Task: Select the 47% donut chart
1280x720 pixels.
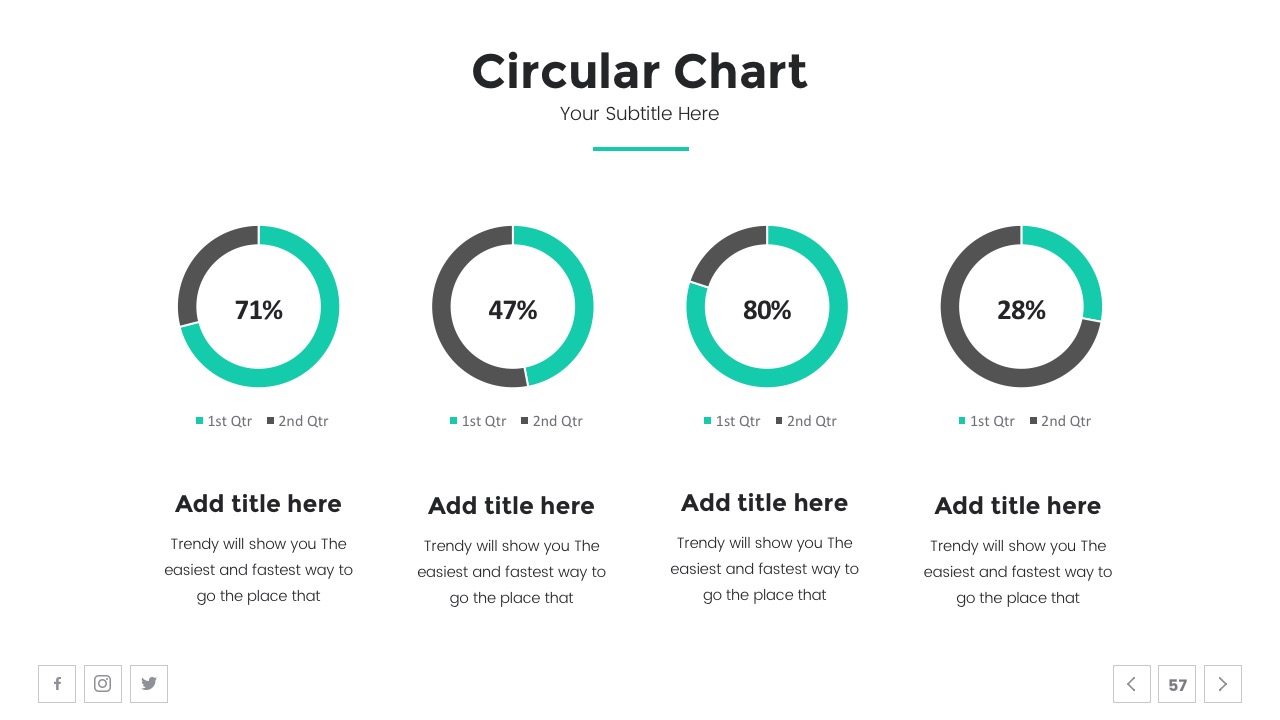Action: coord(513,306)
